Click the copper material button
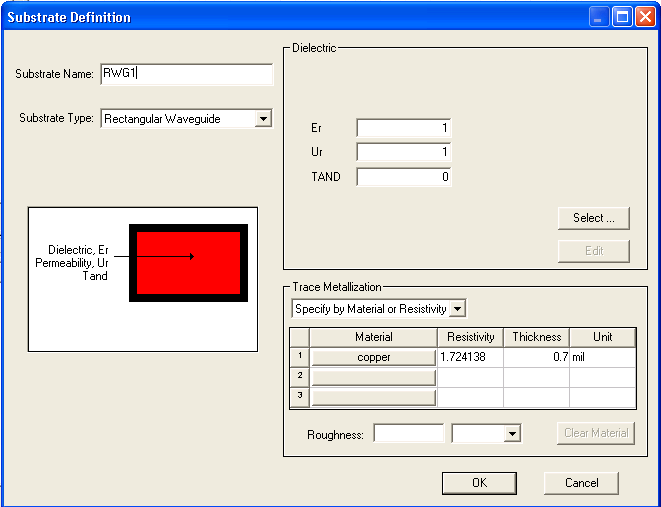The width and height of the screenshot is (661, 507). [x=374, y=357]
